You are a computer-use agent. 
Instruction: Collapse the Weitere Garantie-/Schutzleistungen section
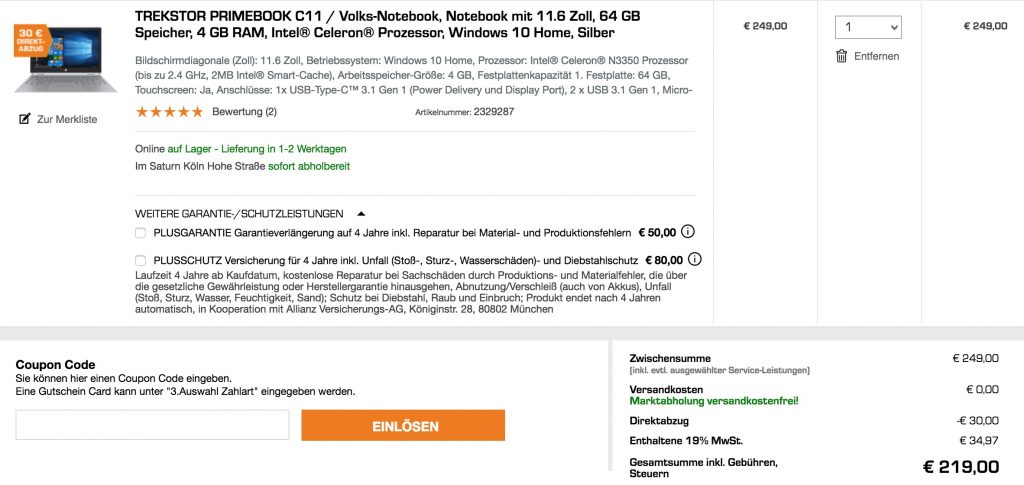(361, 213)
